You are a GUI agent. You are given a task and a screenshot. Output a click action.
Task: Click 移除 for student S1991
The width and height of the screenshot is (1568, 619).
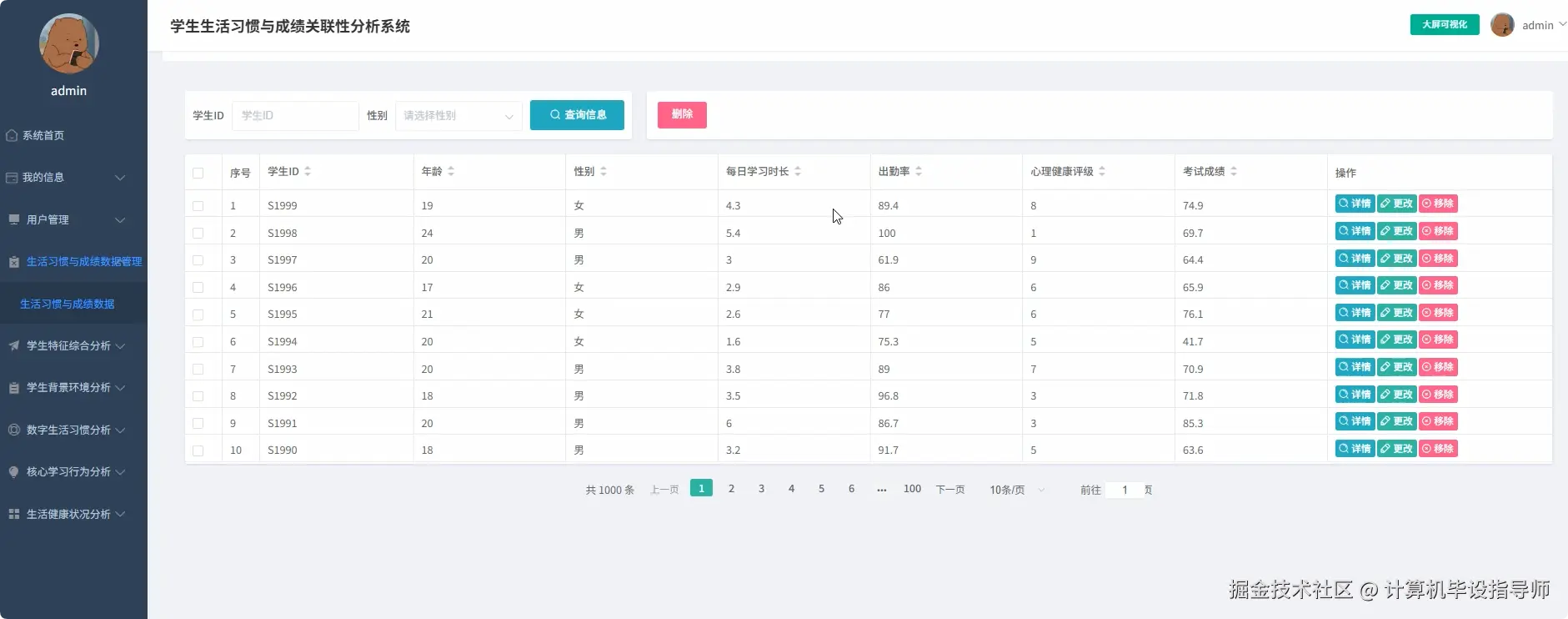point(1438,421)
